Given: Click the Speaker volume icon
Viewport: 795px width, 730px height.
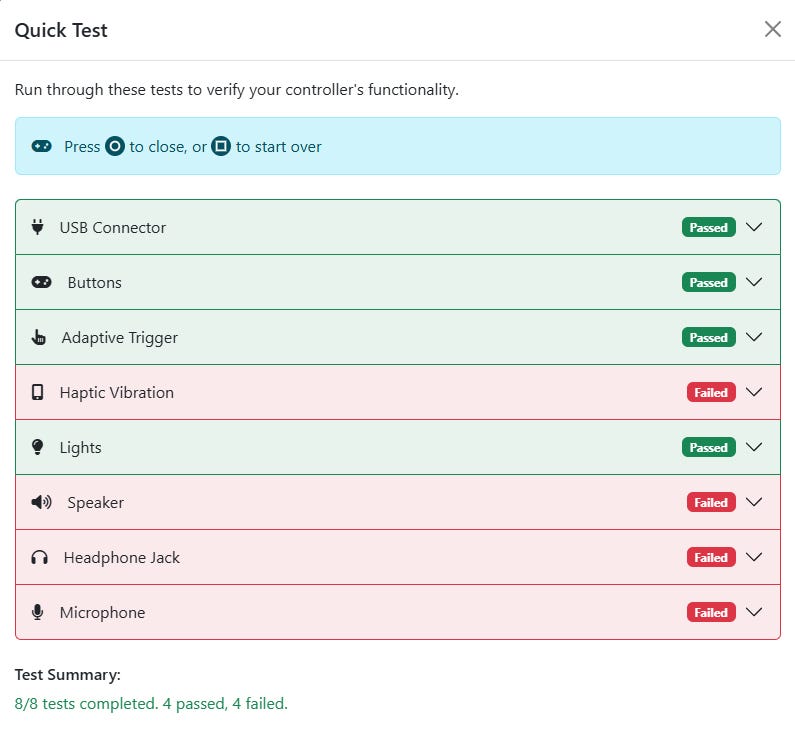Looking at the screenshot, I should tap(41, 502).
